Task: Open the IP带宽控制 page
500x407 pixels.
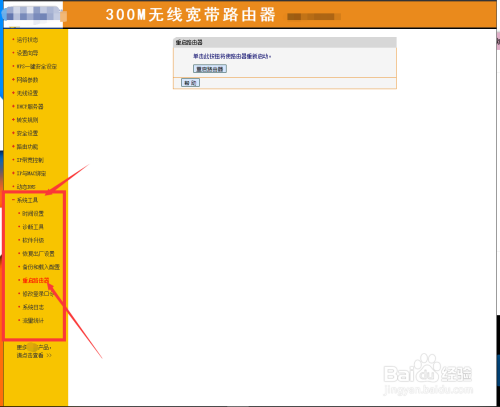Action: tap(30, 160)
